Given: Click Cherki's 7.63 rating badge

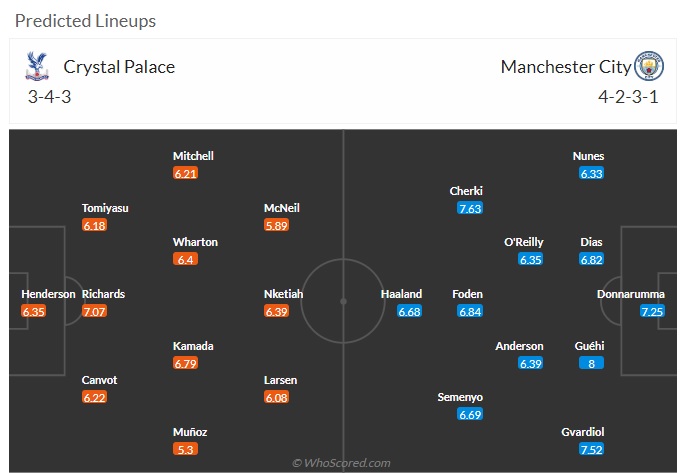Looking at the screenshot, I should point(470,208).
